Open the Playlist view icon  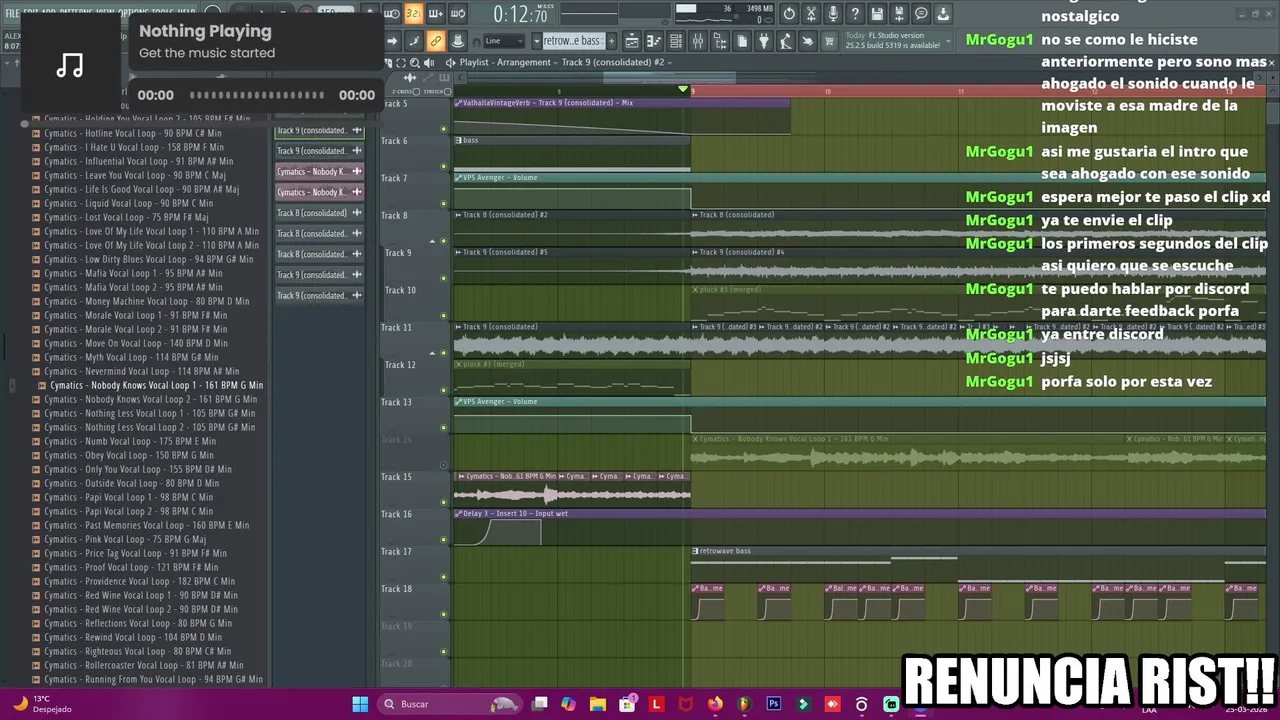click(631, 41)
